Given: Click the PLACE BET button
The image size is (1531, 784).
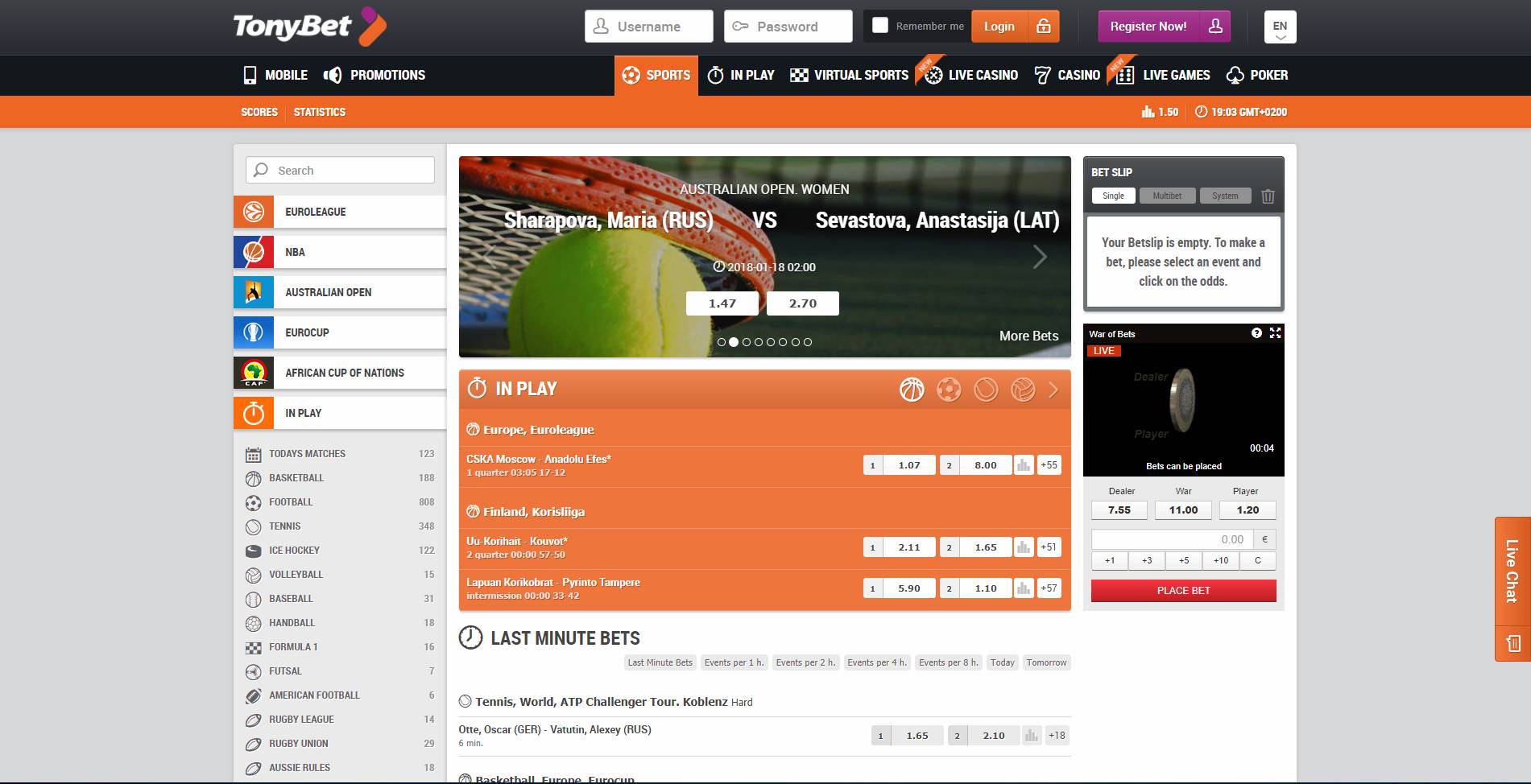Looking at the screenshot, I should [1184, 591].
